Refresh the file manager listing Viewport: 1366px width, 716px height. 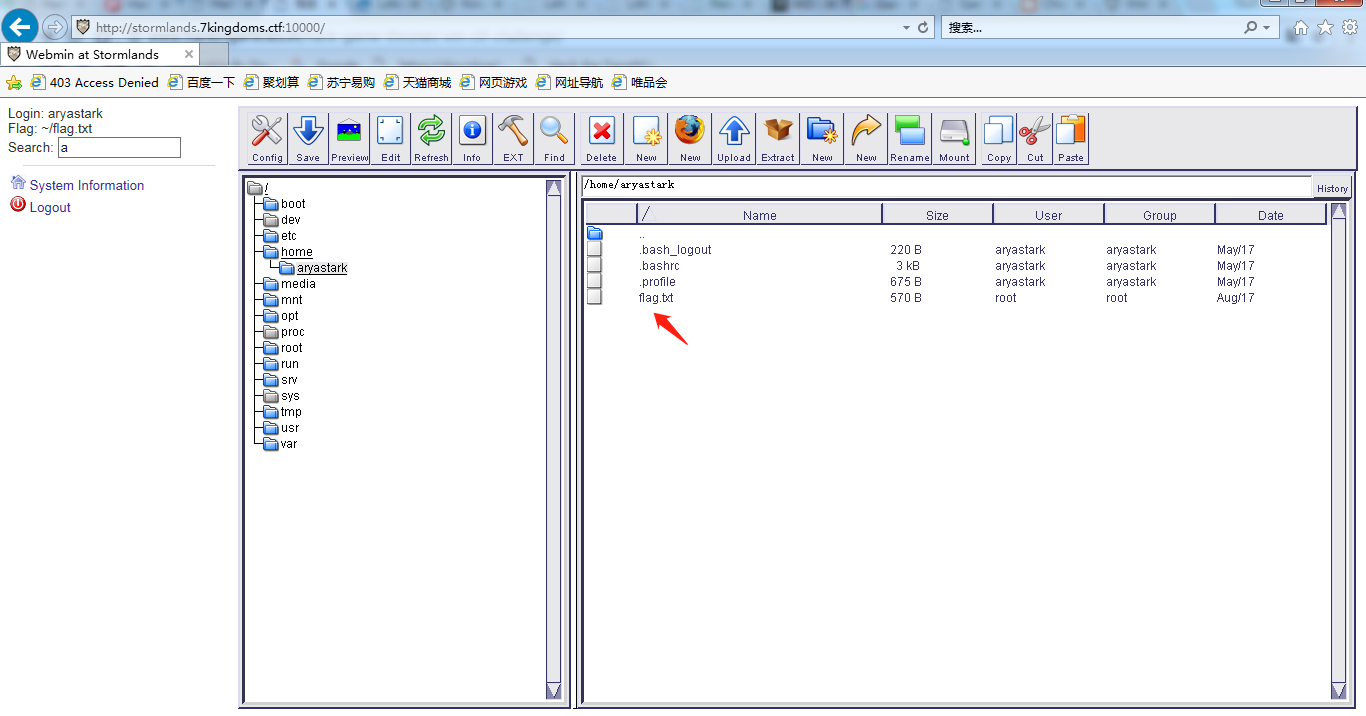point(431,138)
